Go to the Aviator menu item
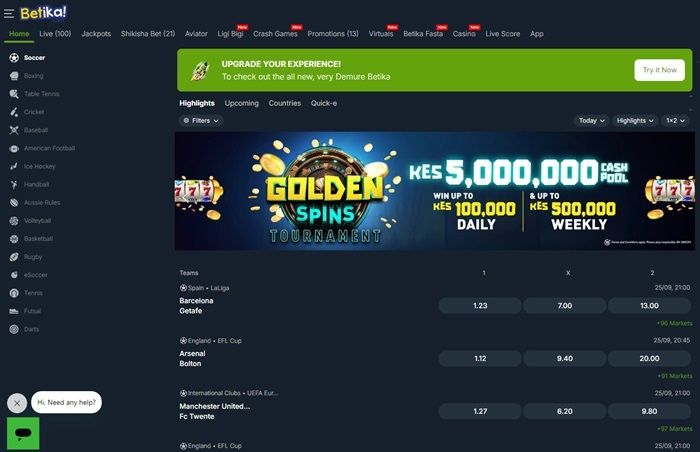700x452 pixels. [196, 34]
